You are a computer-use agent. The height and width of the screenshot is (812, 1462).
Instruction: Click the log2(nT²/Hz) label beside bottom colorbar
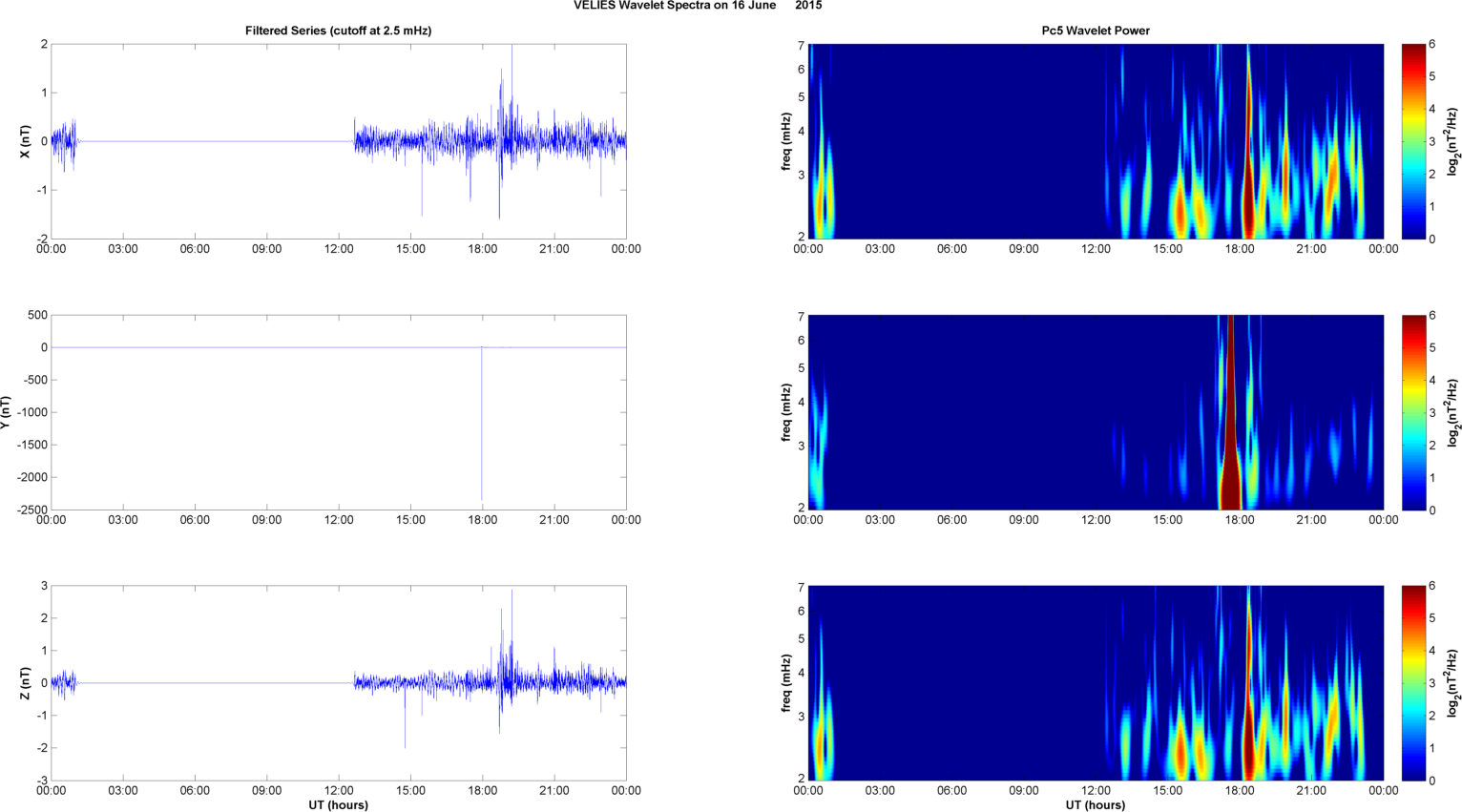[x=1452, y=683]
